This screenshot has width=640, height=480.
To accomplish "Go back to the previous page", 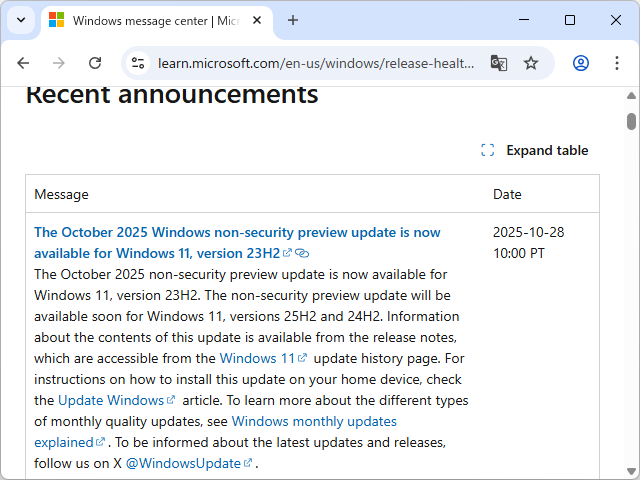I will pos(23,63).
